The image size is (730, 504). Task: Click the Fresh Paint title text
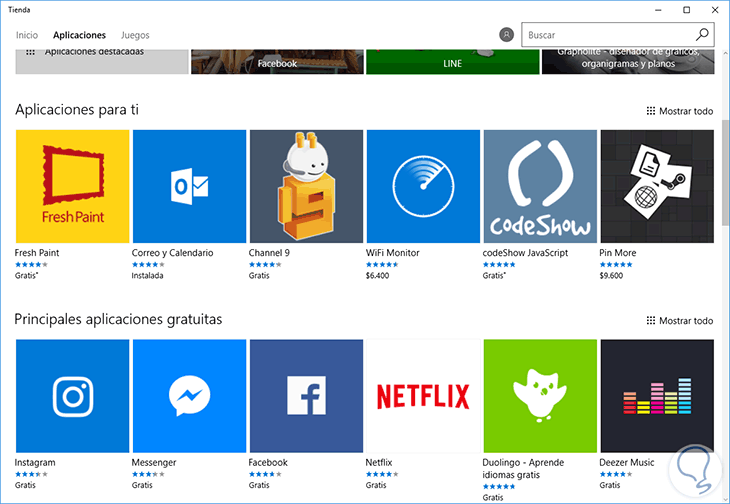[x=37, y=253]
